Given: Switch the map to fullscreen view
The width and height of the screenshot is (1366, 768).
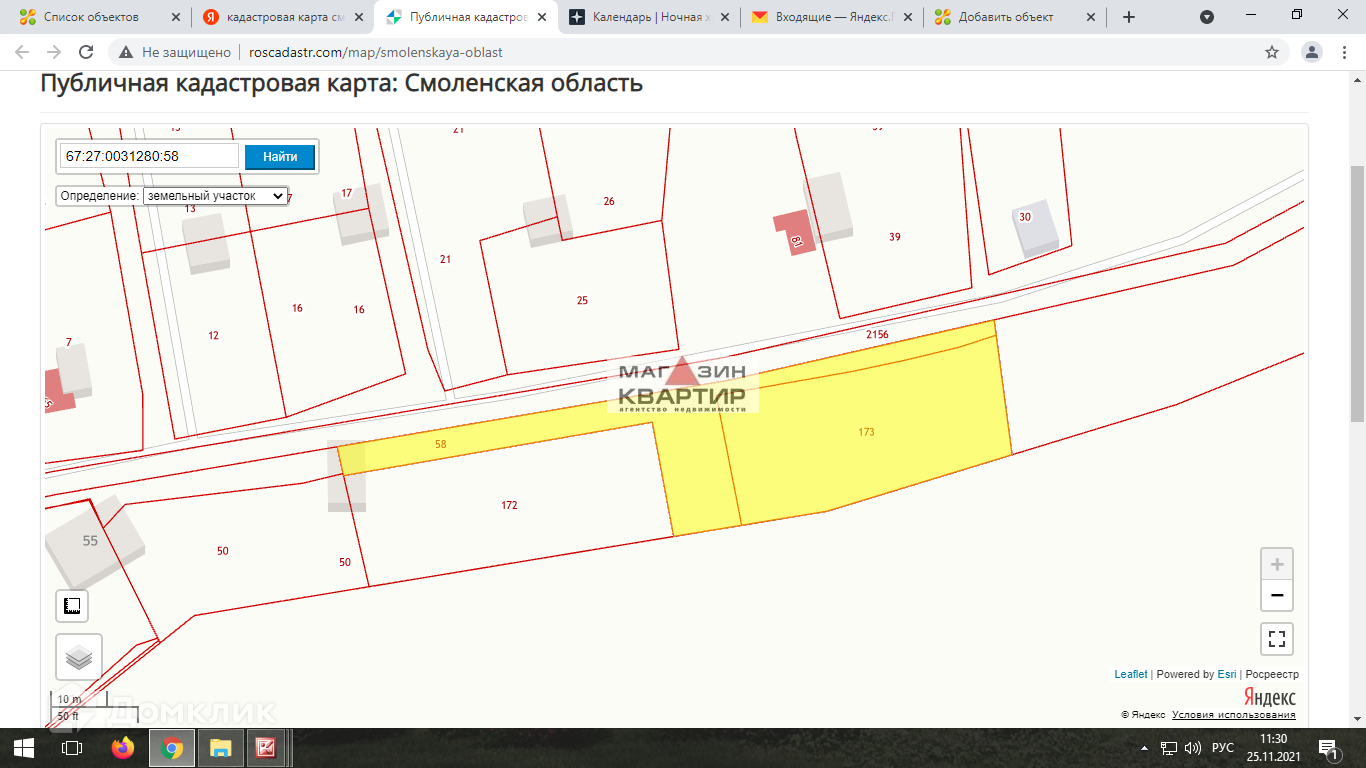Looking at the screenshot, I should [x=1277, y=638].
